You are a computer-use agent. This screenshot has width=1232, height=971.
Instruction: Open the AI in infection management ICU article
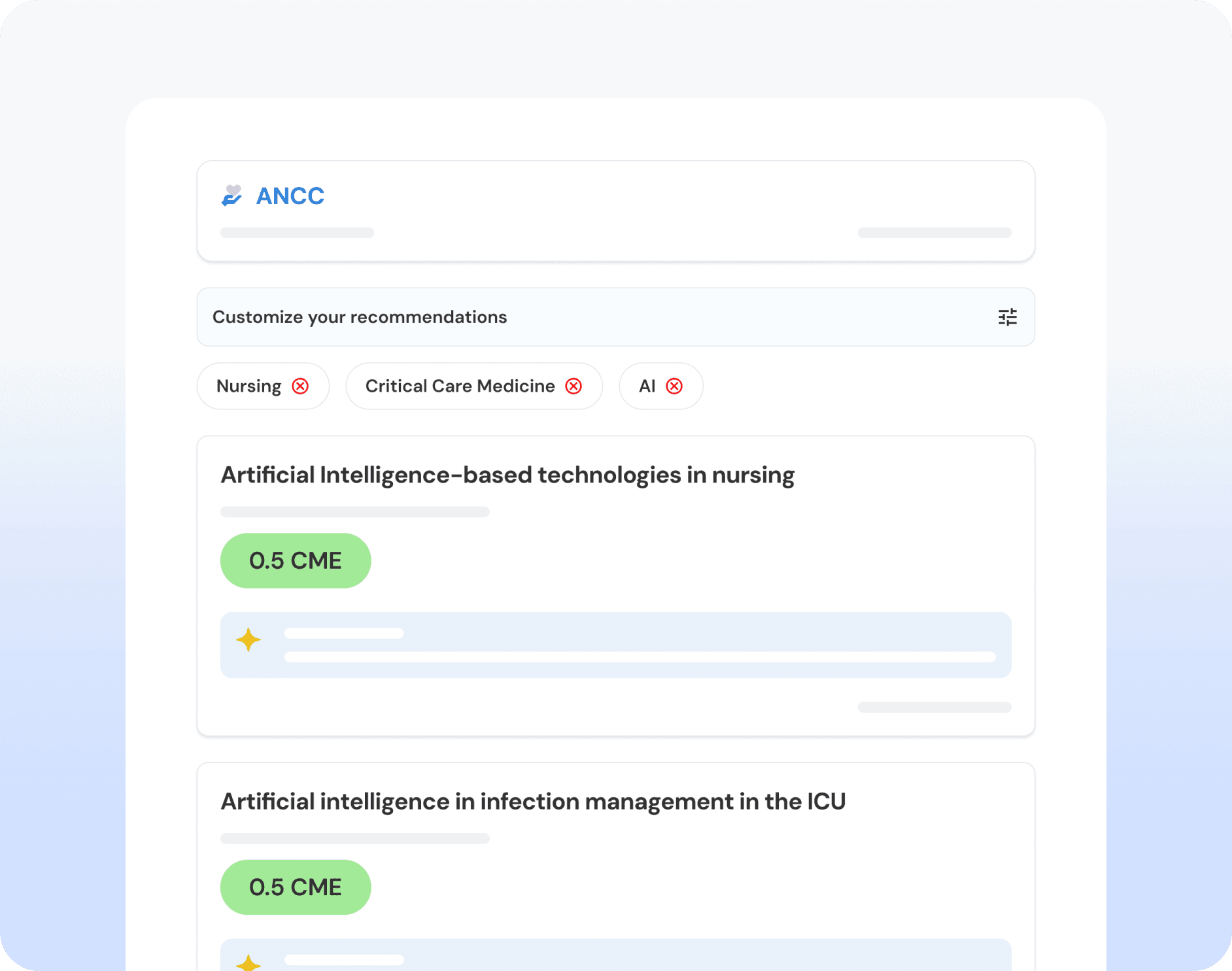532,802
